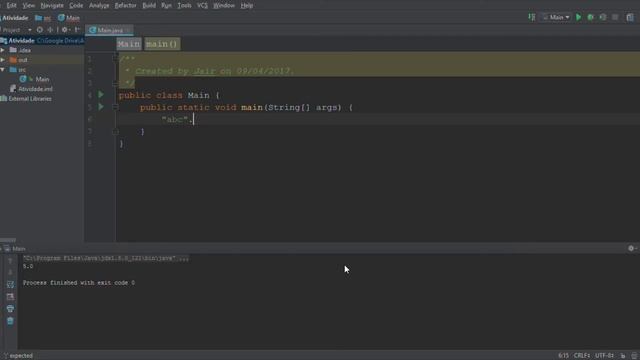Click the Make Project icon near run configuration
Viewport: 640px width, 360px height.
532,17
